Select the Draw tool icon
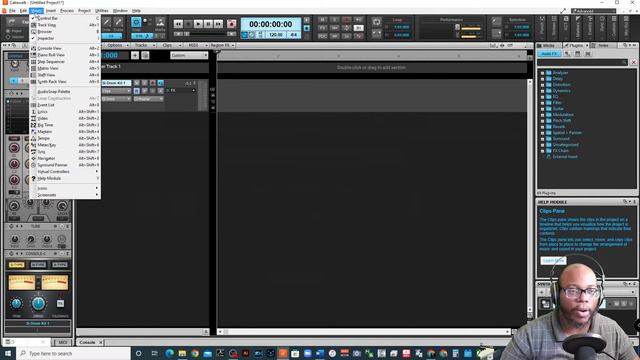The width and height of the screenshot is (640, 360). coord(107,23)
